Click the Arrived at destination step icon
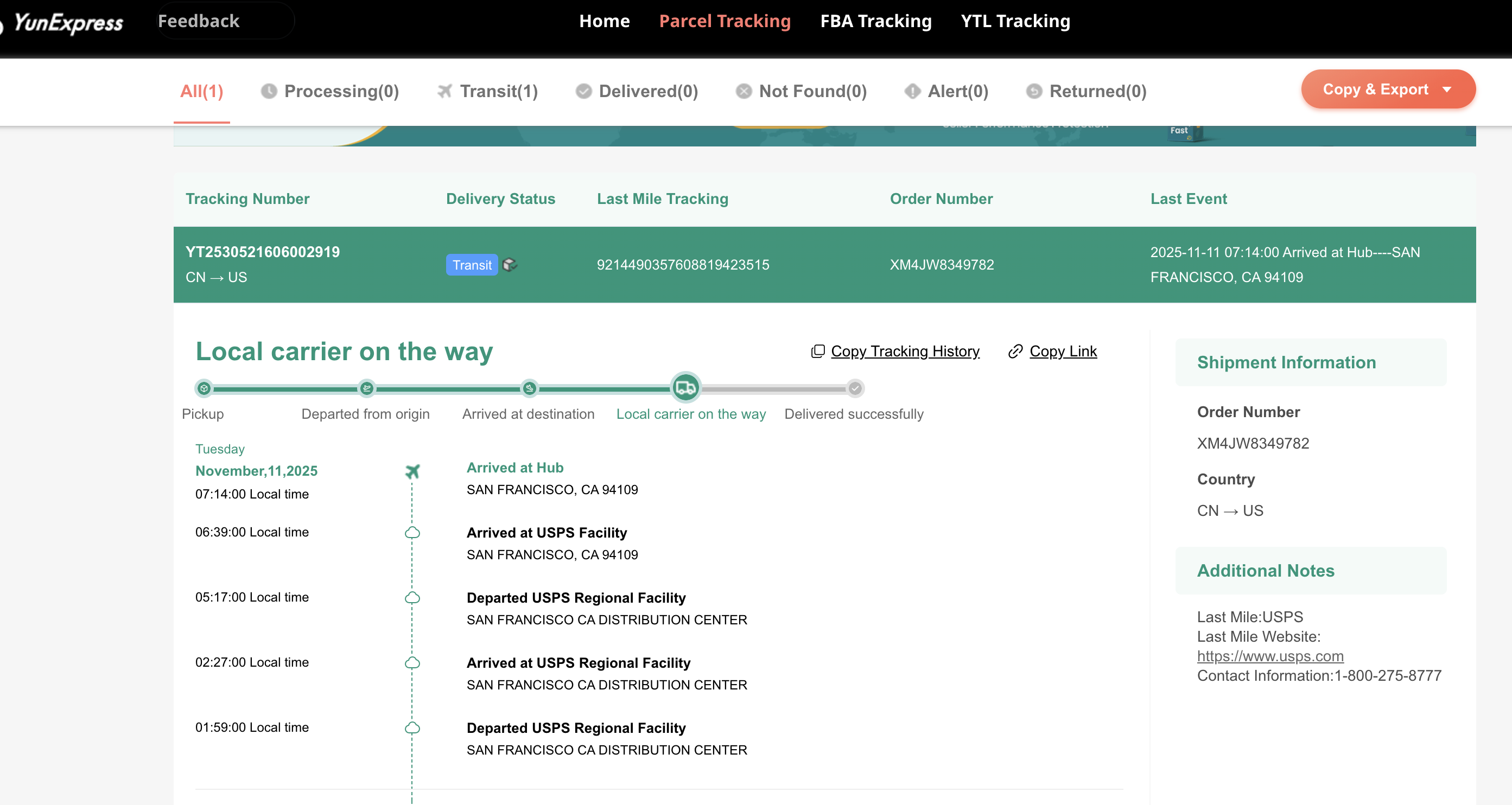Image resolution: width=1512 pixels, height=805 pixels. [530, 388]
